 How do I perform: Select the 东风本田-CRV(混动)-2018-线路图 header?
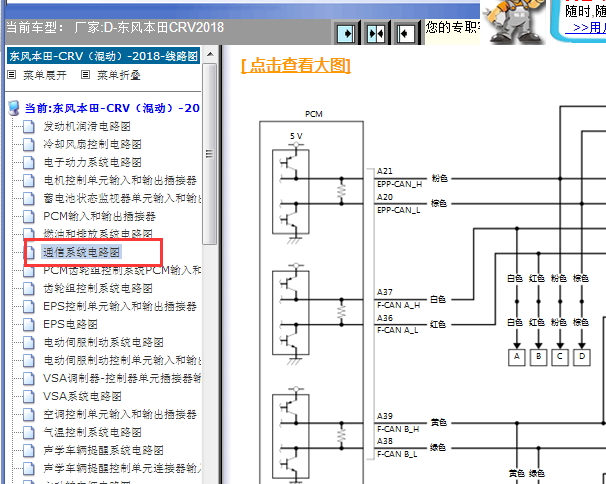point(103,56)
